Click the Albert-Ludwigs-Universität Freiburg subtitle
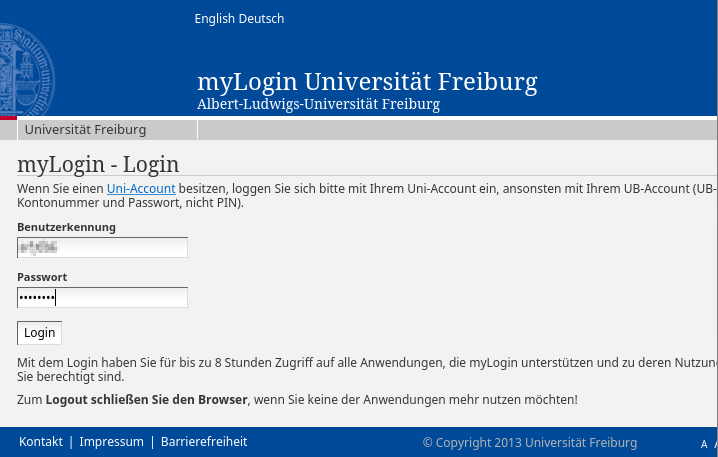Image resolution: width=718 pixels, height=457 pixels. click(318, 105)
